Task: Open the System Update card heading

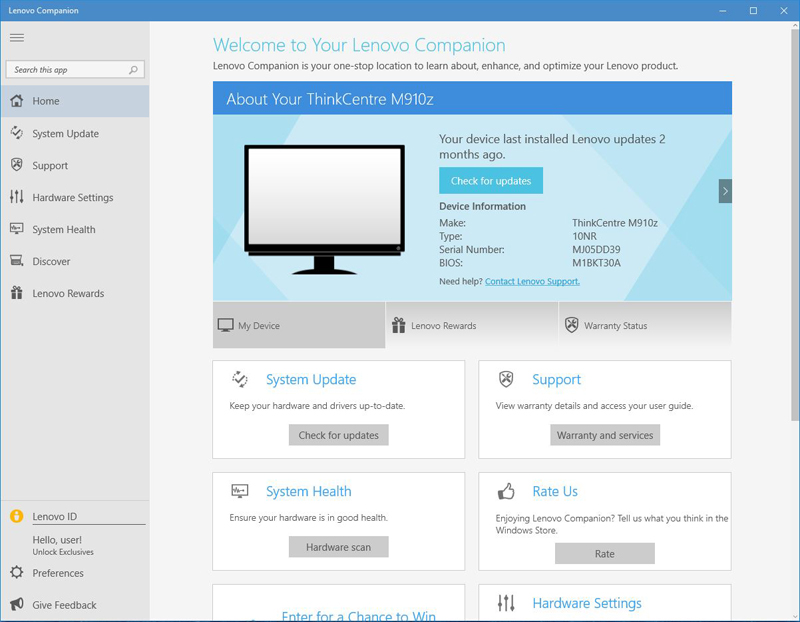Action: [x=311, y=380]
